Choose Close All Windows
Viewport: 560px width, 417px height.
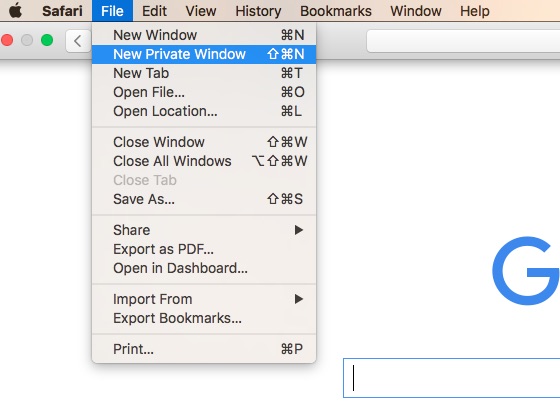coord(204,161)
